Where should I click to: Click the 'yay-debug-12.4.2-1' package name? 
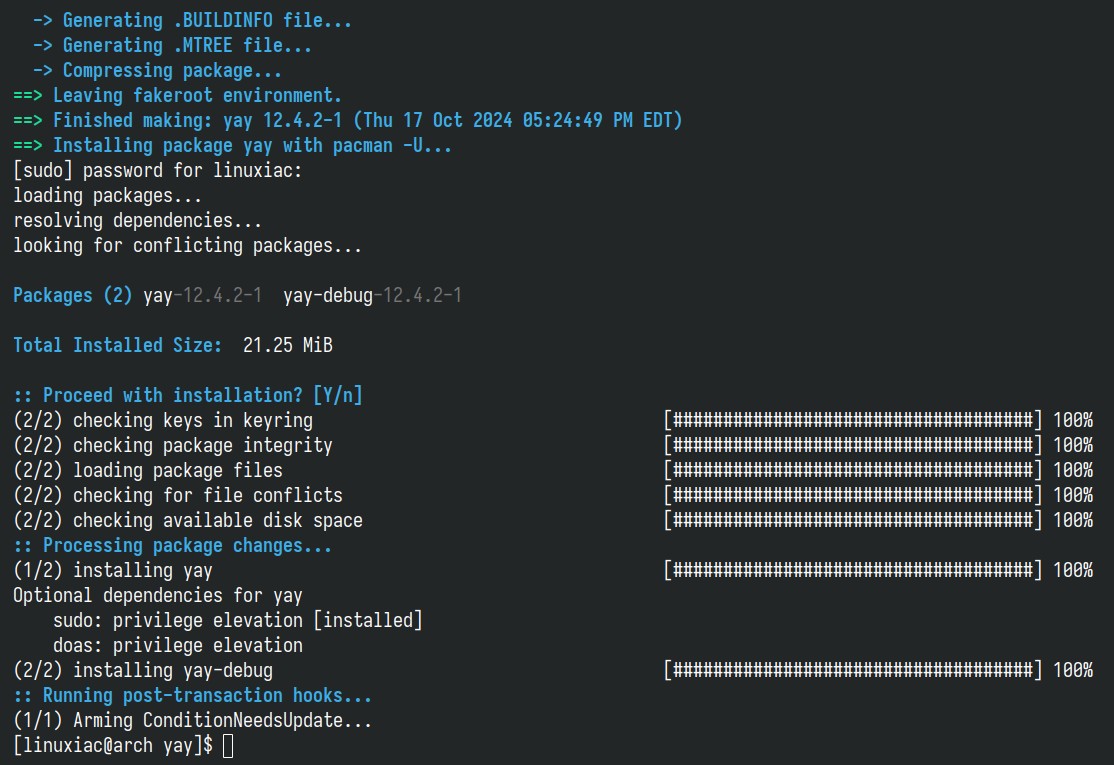372,295
